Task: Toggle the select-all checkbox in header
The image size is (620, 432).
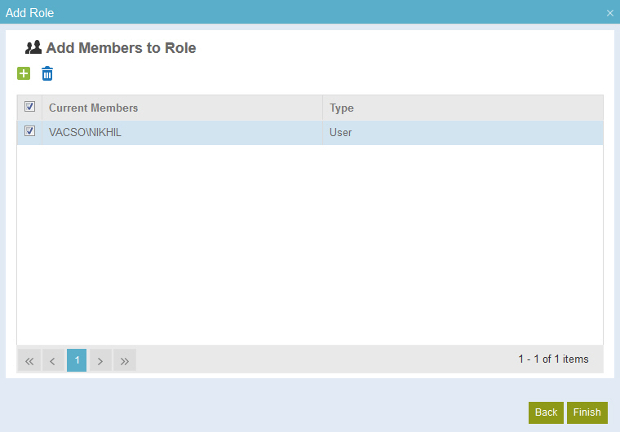Action: pos(30,107)
